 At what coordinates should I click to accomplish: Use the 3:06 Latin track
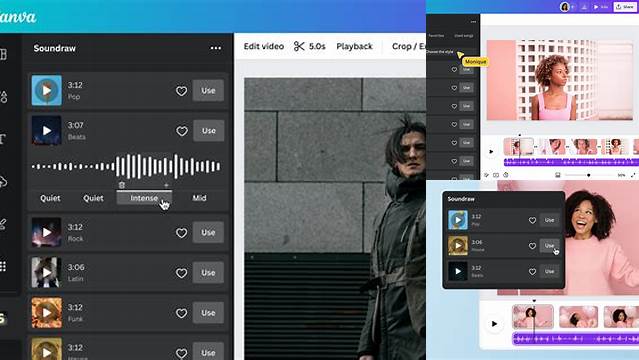pos(208,272)
